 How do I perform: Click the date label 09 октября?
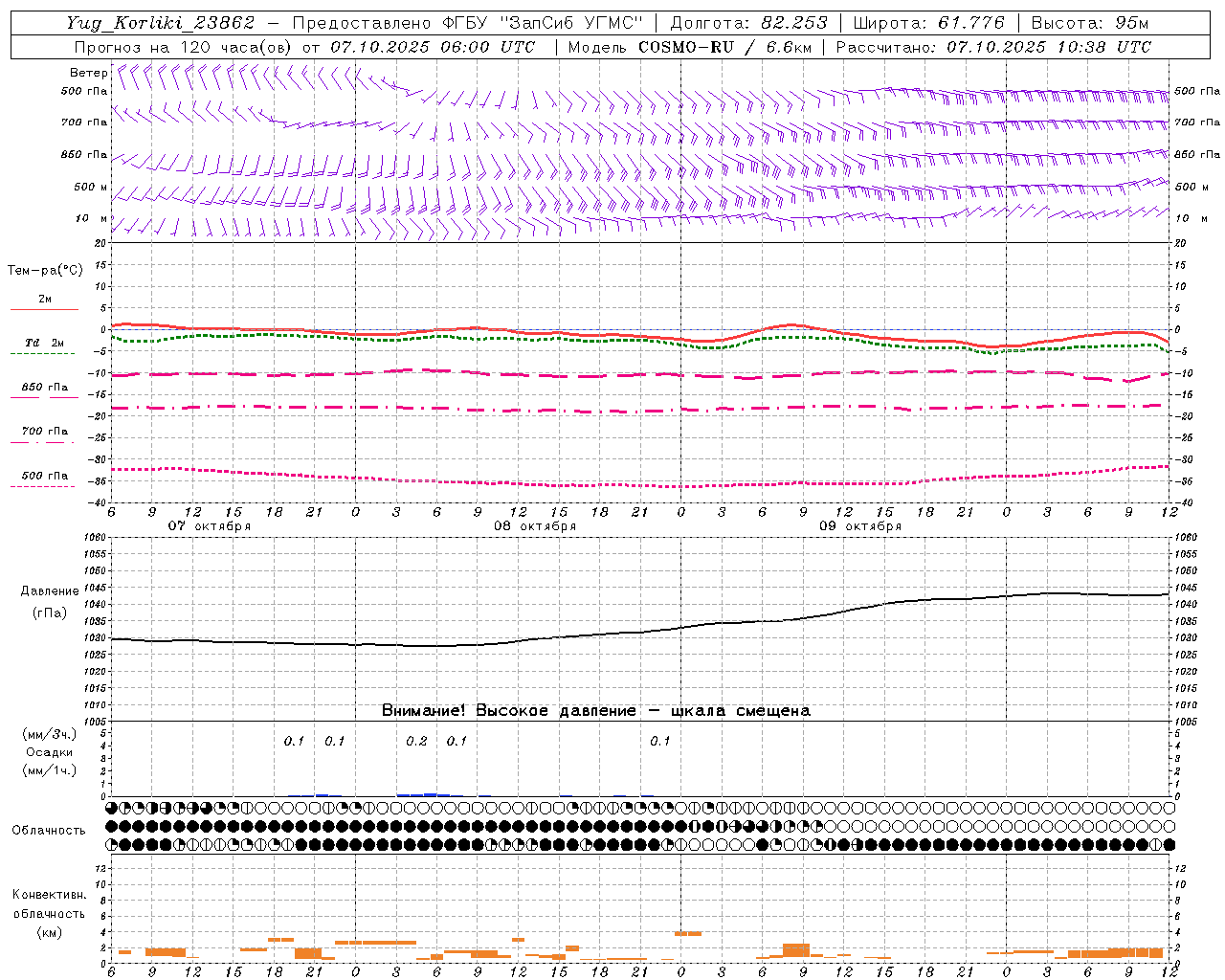860,526
